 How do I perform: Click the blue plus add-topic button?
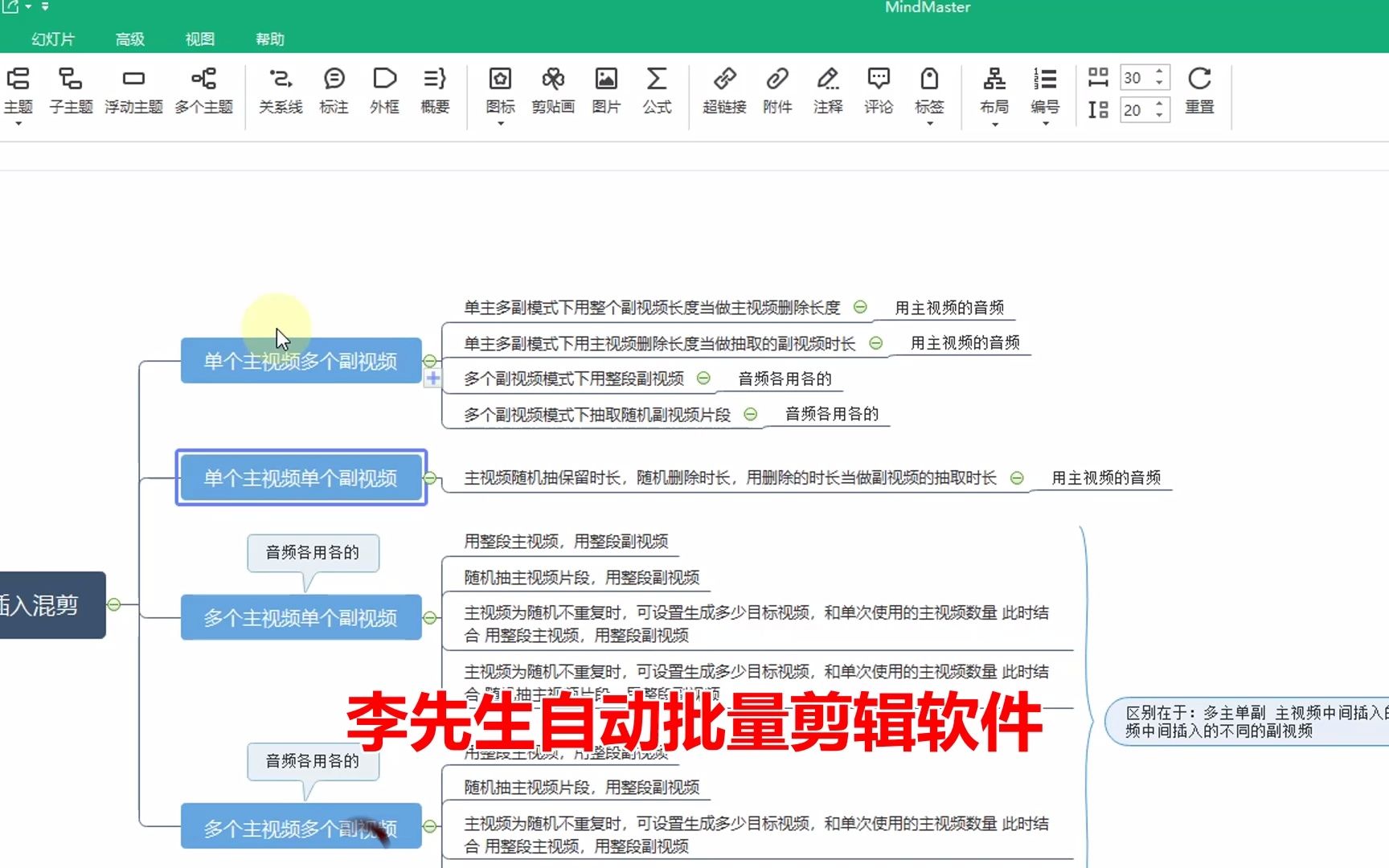tap(432, 378)
